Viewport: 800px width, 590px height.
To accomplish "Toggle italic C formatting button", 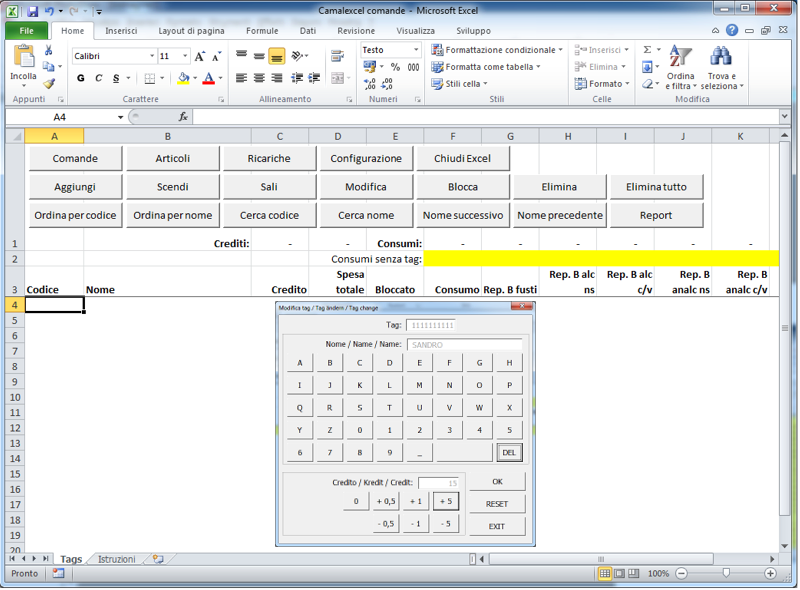I will click(x=99, y=78).
